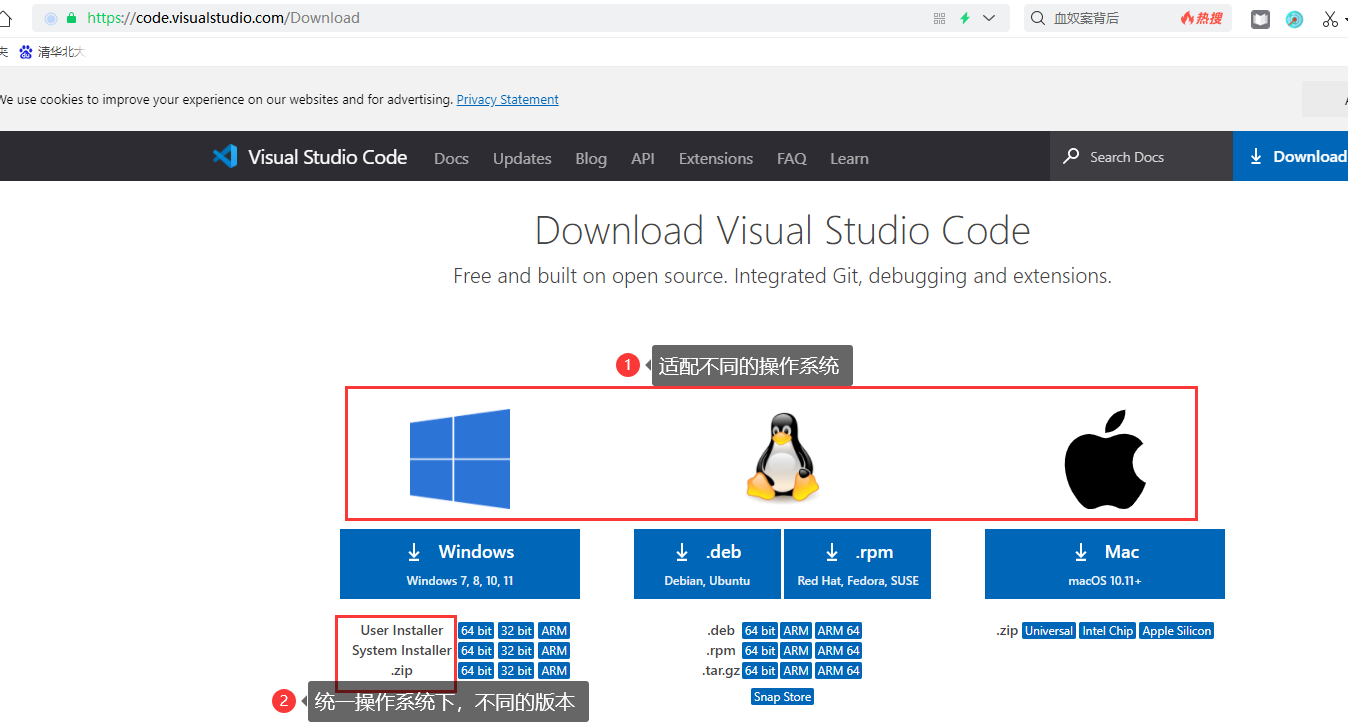The height and width of the screenshot is (722, 1348).
Task: Click the scissors screenshot icon
Action: tap(1329, 19)
